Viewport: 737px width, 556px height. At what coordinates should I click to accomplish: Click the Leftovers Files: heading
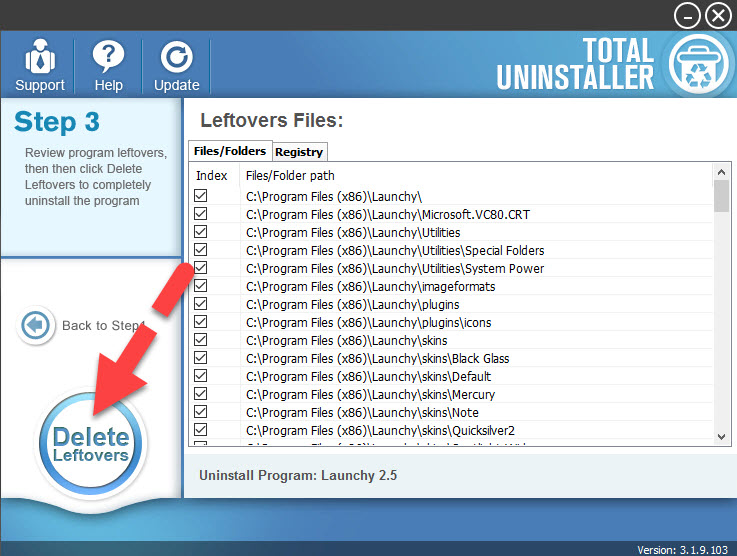[x=272, y=120]
